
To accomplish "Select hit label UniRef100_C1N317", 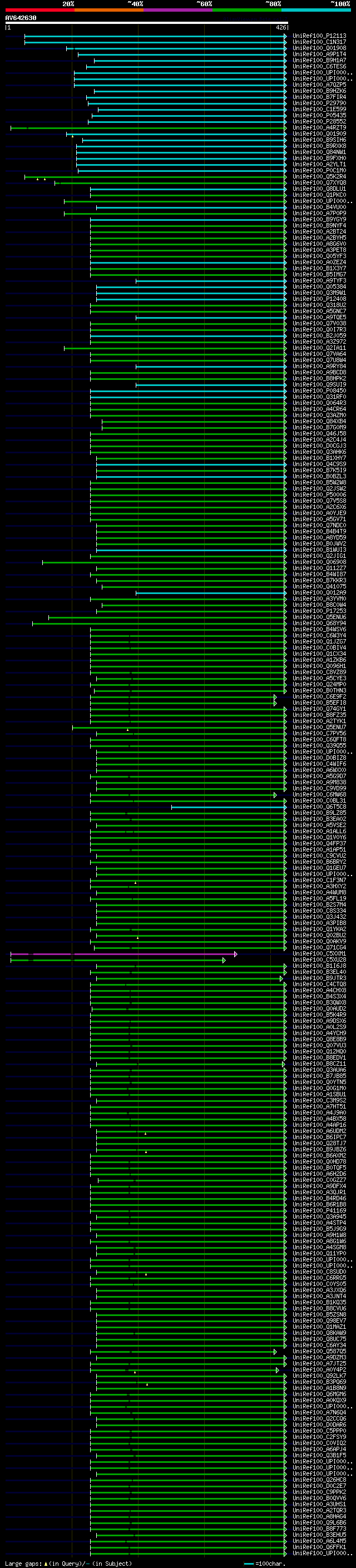I will [319, 42].
